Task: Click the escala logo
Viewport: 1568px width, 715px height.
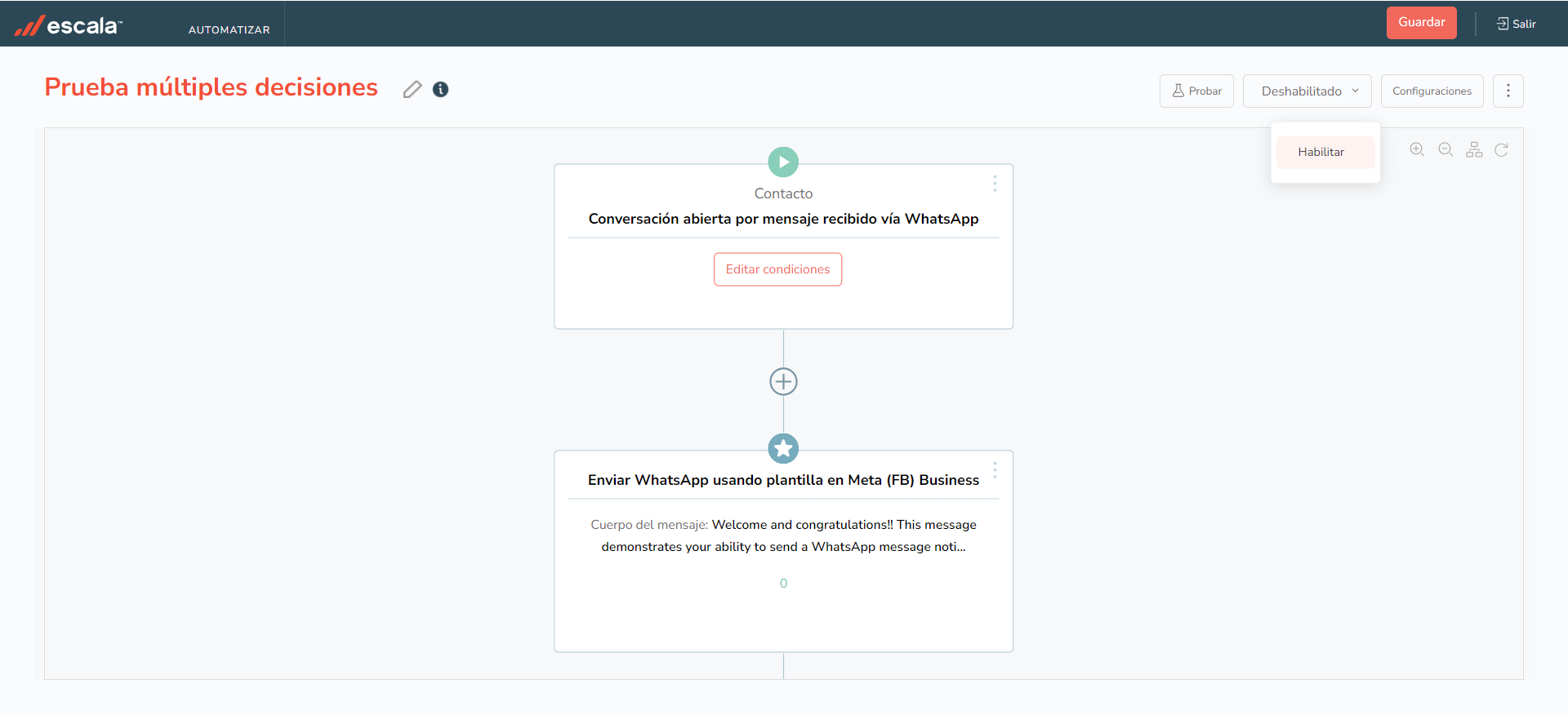Action: (69, 25)
